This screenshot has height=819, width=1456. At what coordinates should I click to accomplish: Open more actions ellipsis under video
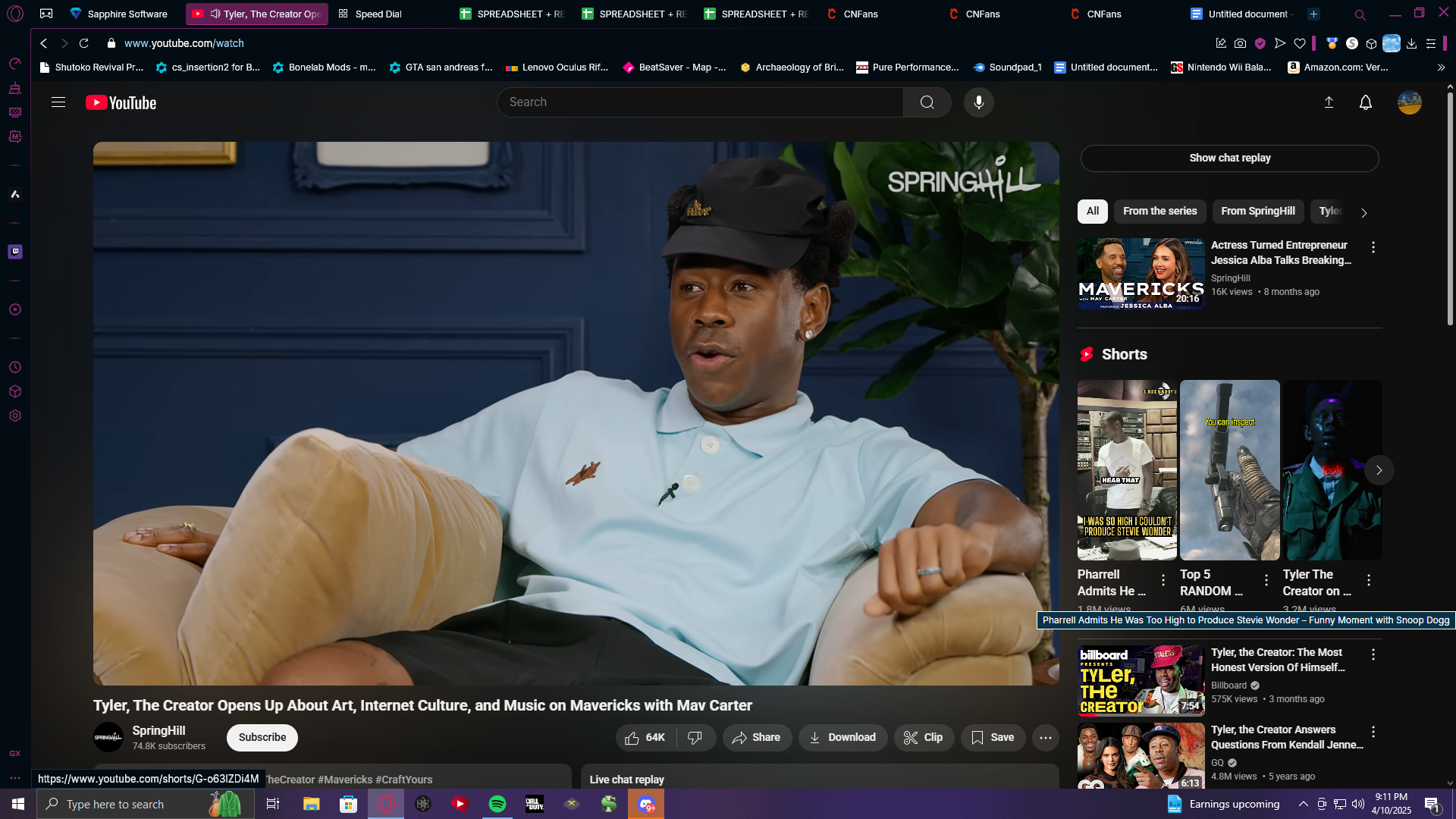[1045, 737]
